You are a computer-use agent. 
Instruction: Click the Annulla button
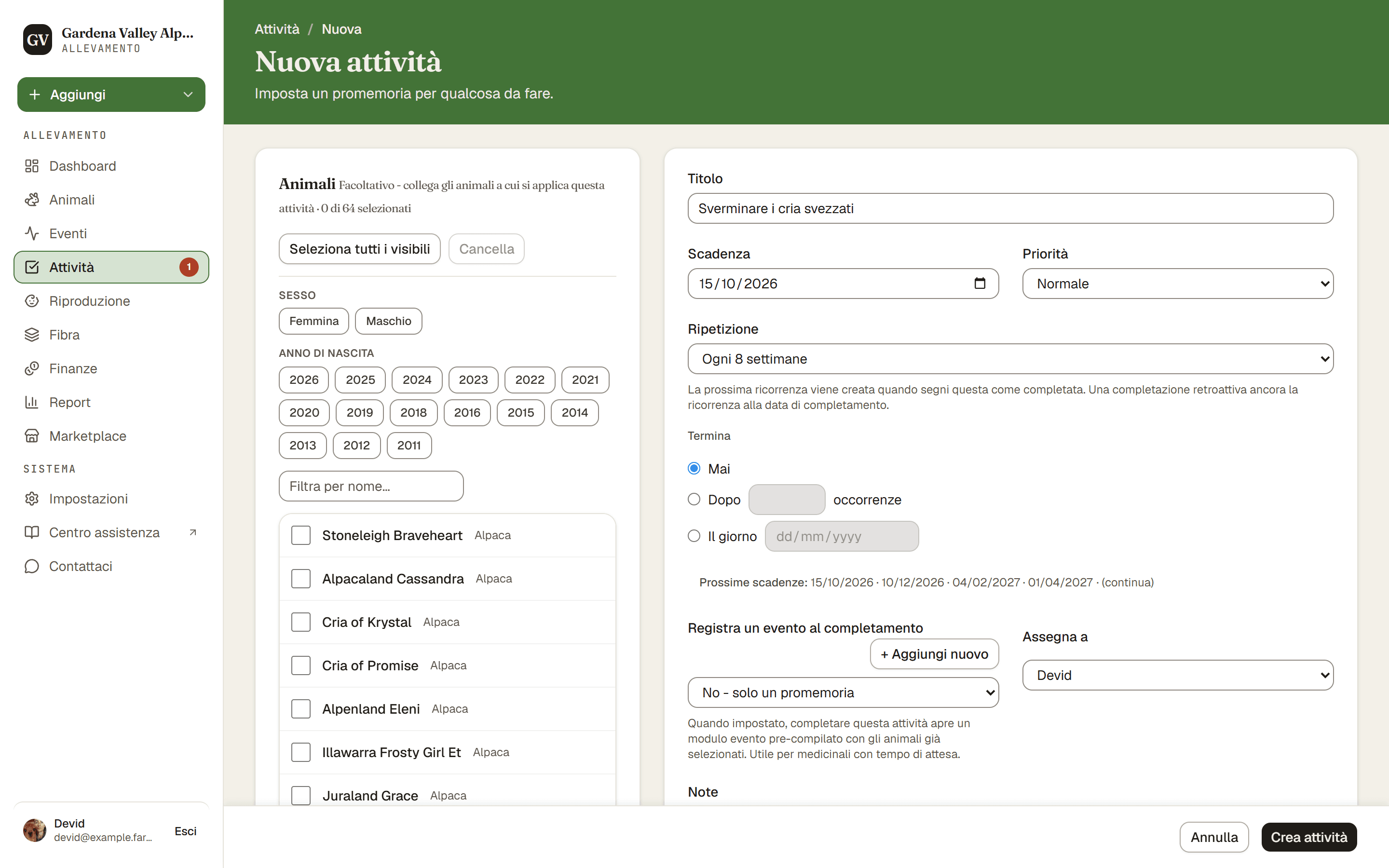point(1214,837)
